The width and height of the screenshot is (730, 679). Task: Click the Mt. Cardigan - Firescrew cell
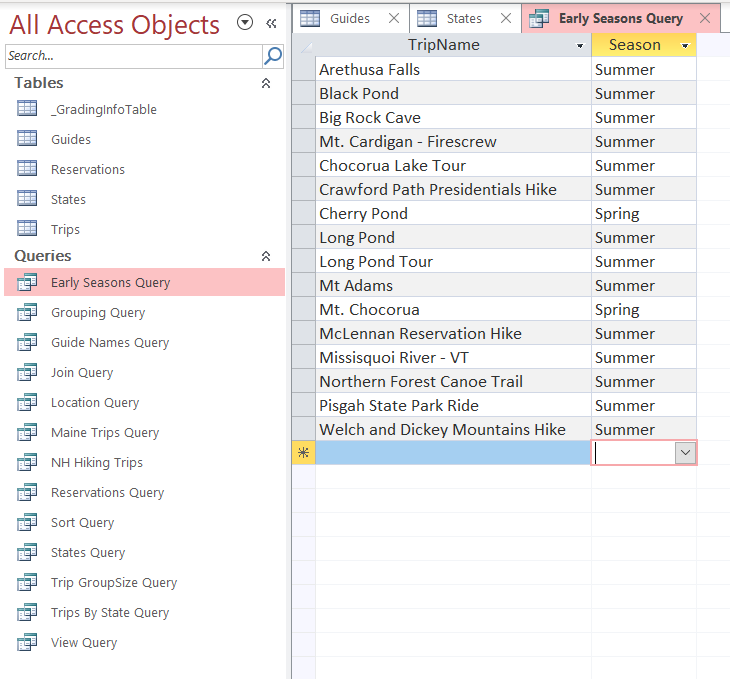pos(453,142)
